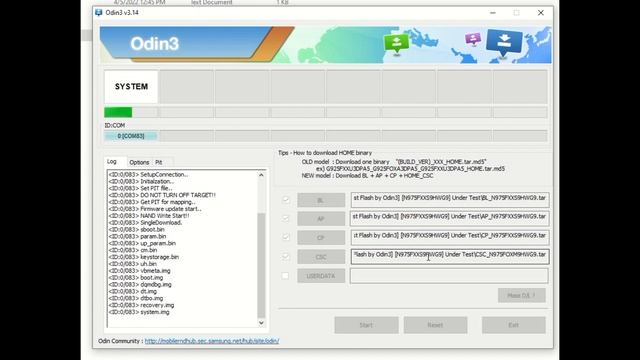Screen dimensions: 640x360
Task: Open the Odin Community link
Action: [212, 341]
